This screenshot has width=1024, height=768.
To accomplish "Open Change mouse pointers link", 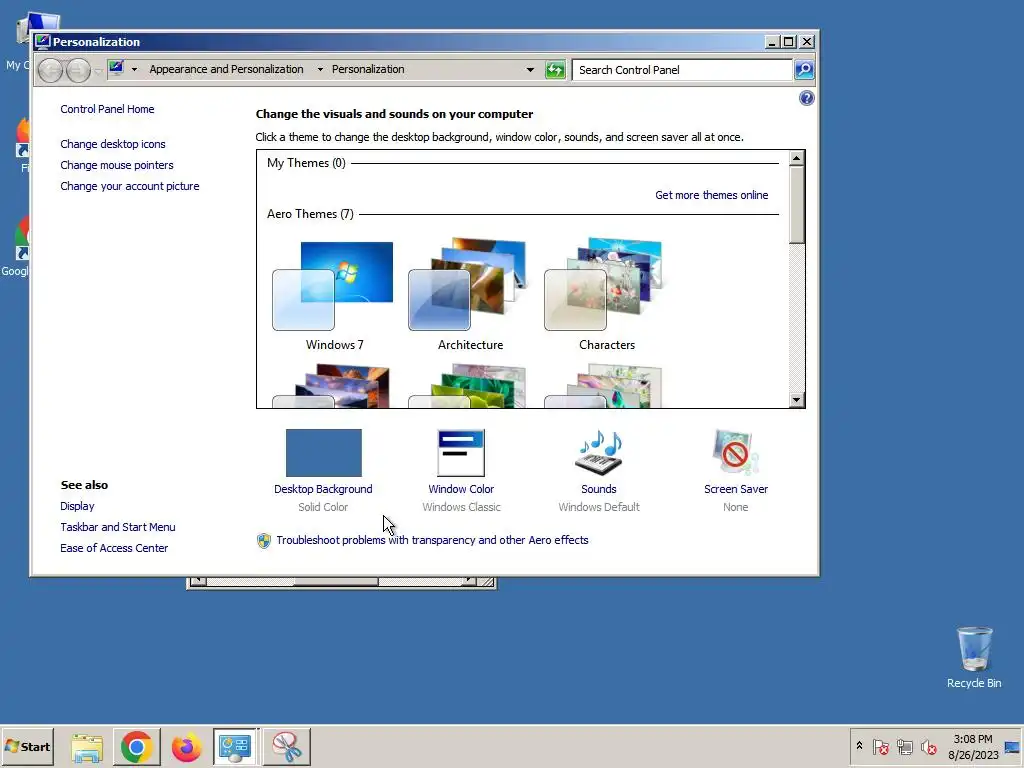I will pos(117,165).
